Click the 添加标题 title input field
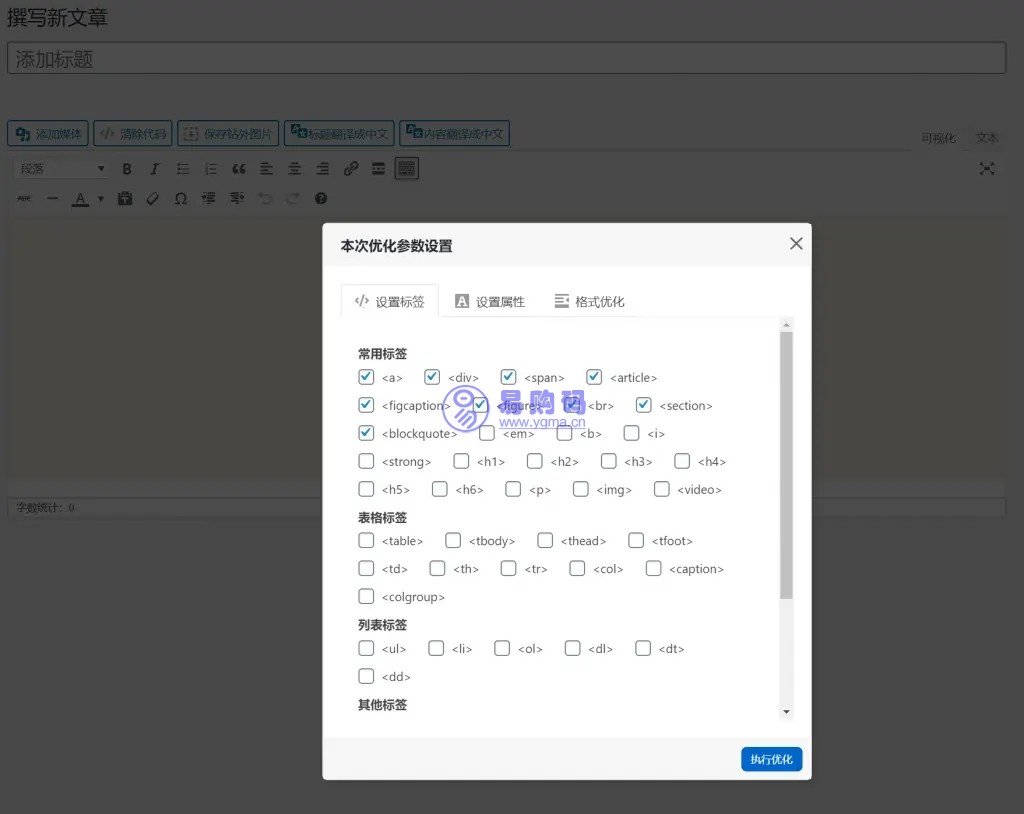This screenshot has height=814, width=1024. [506, 59]
